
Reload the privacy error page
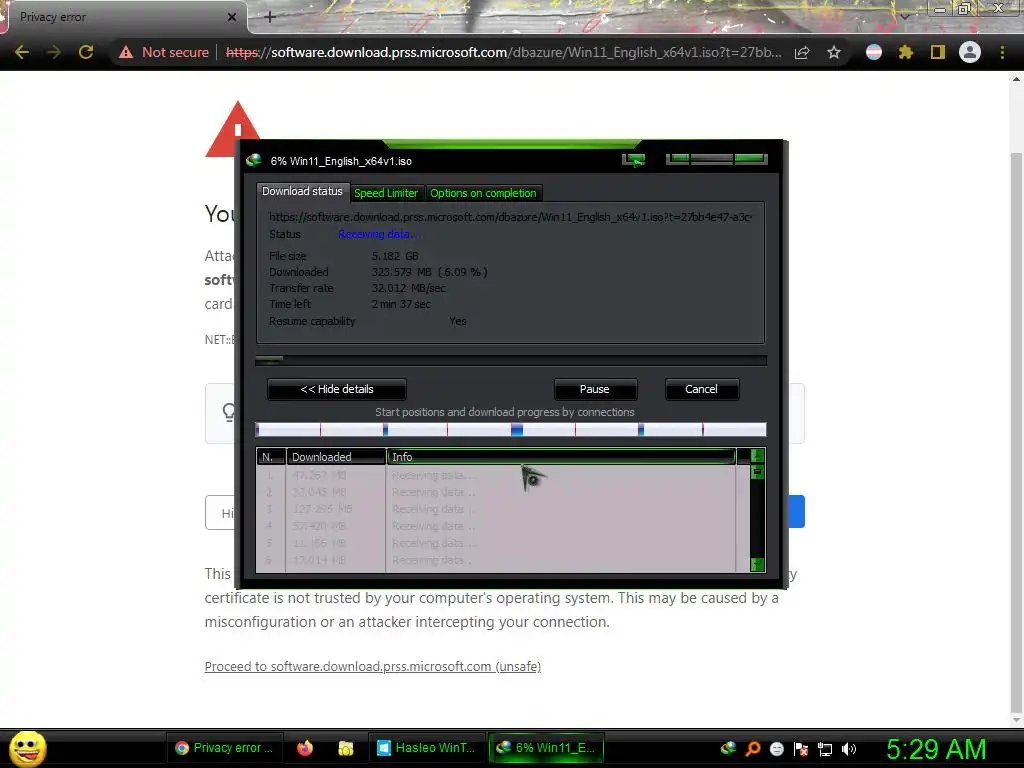86,52
